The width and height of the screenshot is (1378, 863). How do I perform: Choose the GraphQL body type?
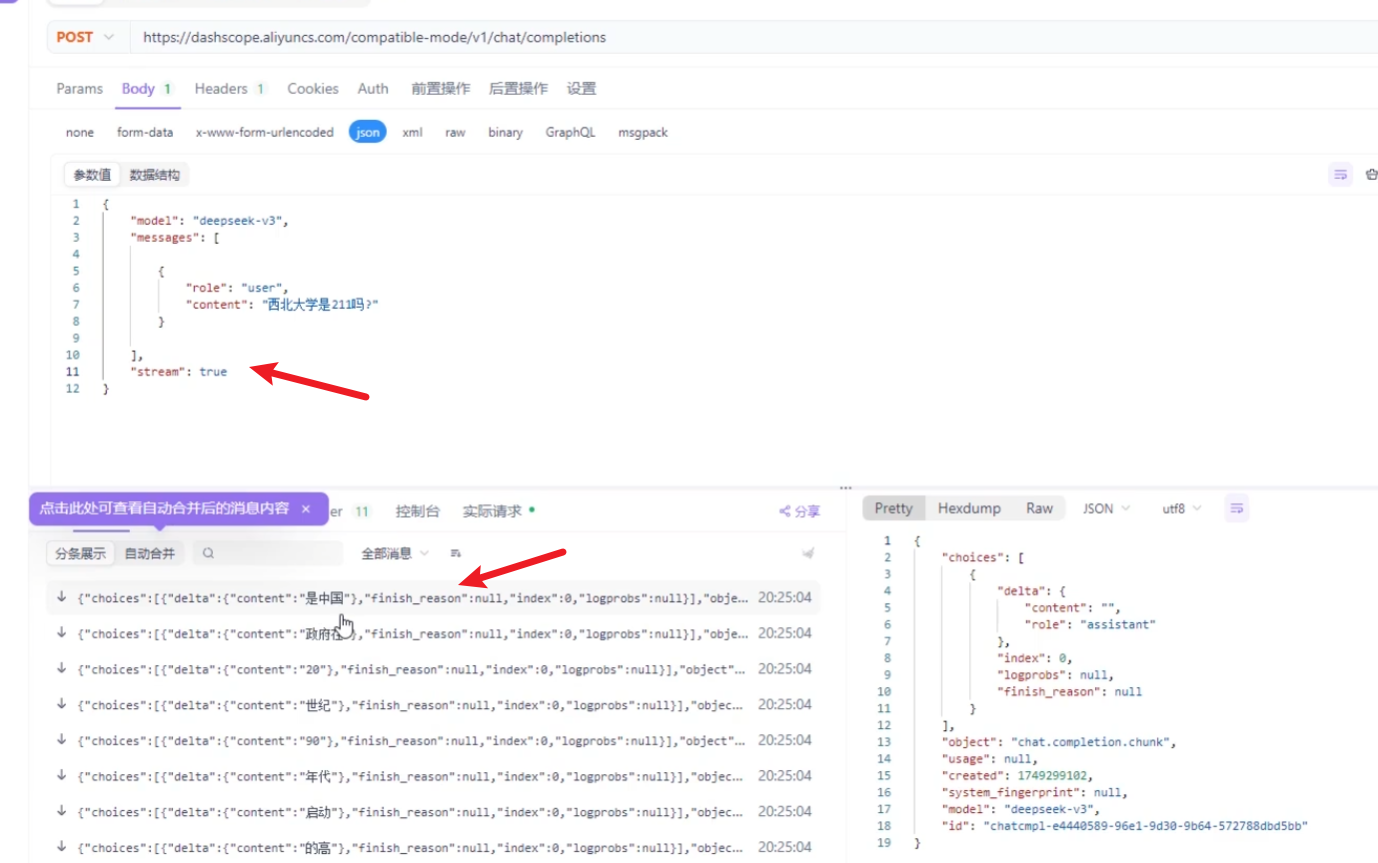pyautogui.click(x=570, y=132)
